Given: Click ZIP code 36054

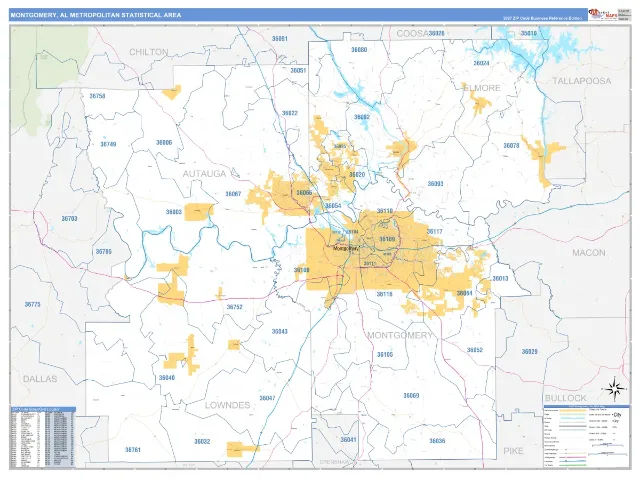Looking at the screenshot, I should [333, 206].
